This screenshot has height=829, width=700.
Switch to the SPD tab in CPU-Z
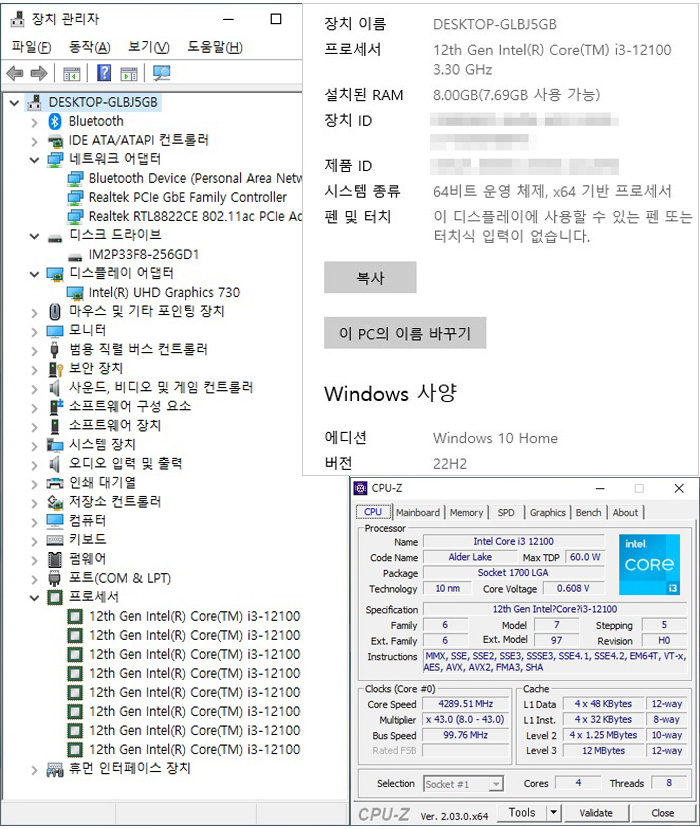click(x=506, y=512)
